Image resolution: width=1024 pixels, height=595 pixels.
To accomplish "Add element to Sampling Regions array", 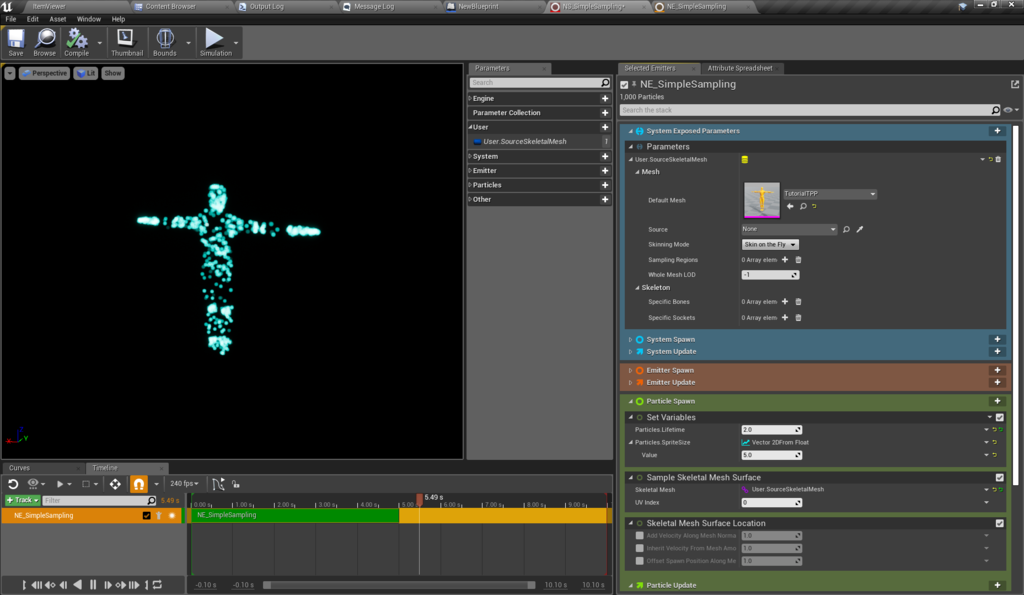I will point(785,260).
